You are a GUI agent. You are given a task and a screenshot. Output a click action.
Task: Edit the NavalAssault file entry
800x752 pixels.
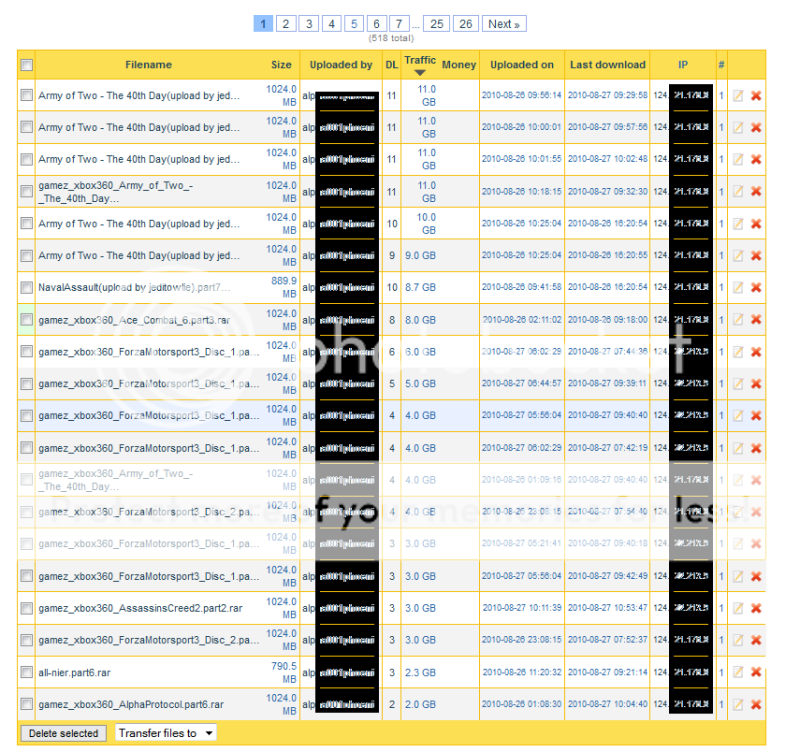click(x=738, y=288)
